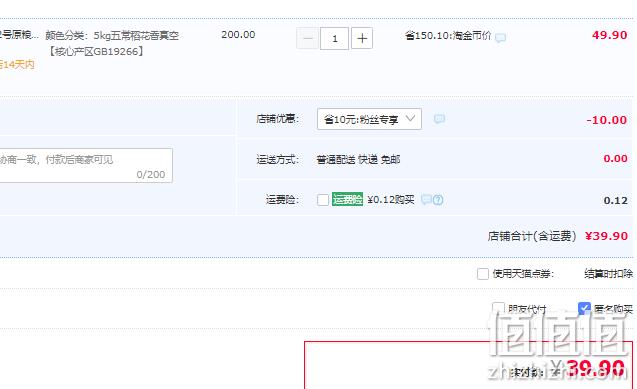This screenshot has width=637, height=389.
Task: Click the 普通配送 快递 免邮 shipping text
Action: [358, 160]
